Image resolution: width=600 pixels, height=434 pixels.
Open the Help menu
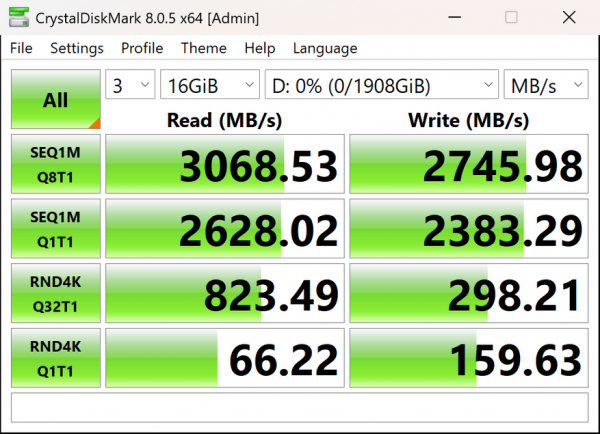coord(260,48)
